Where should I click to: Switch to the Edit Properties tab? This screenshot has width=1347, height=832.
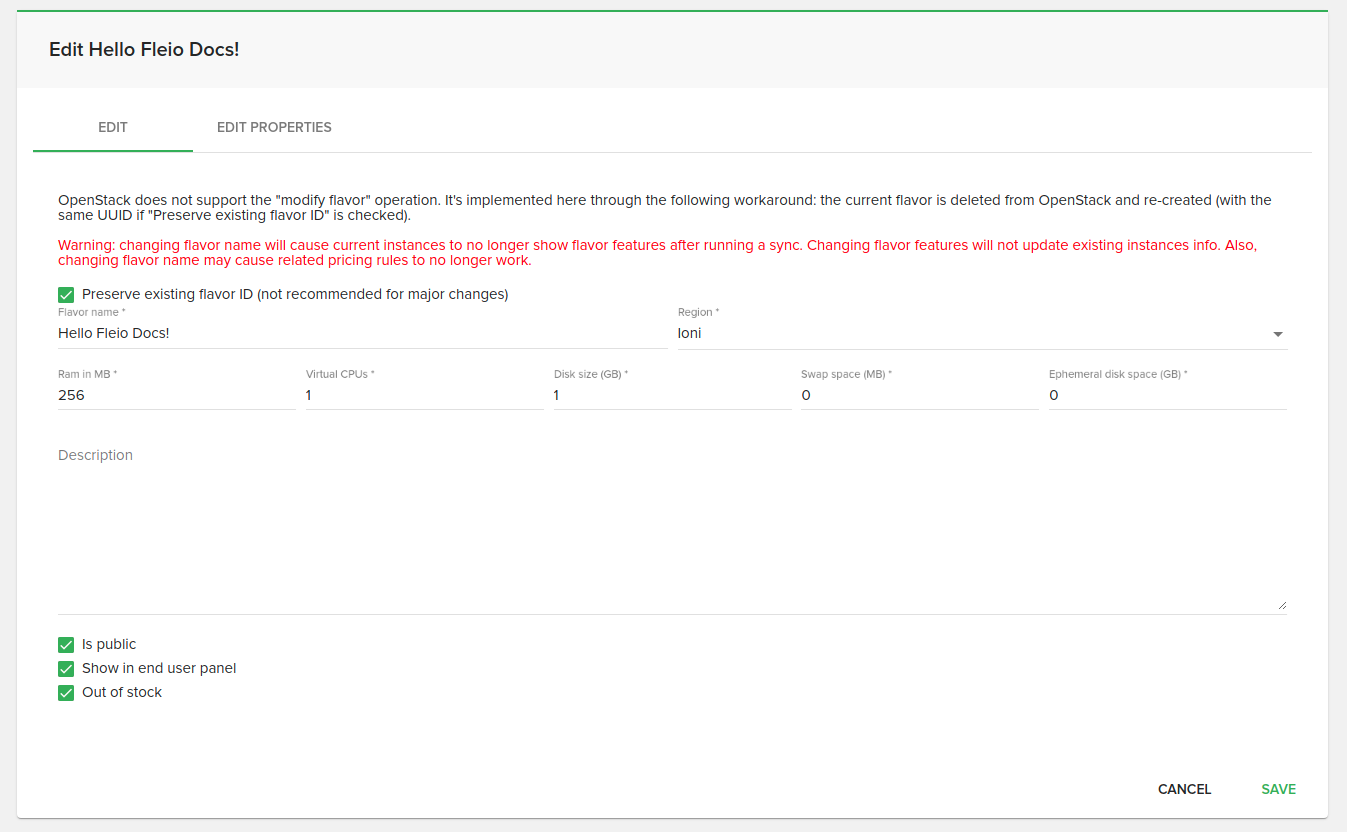point(274,128)
